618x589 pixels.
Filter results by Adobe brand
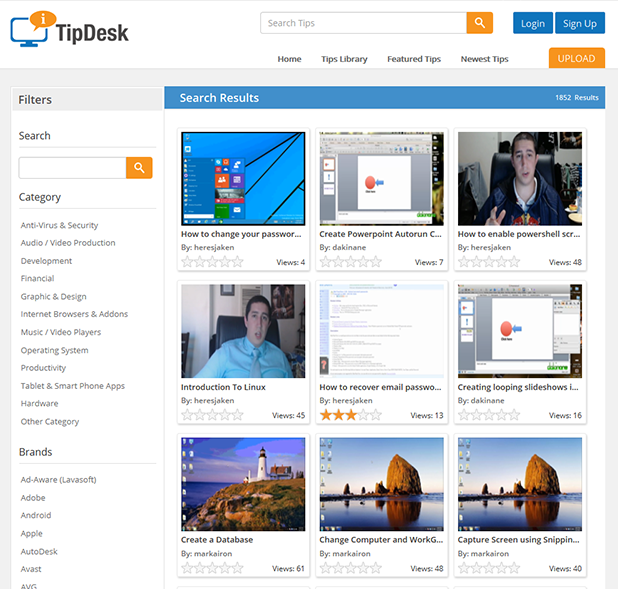point(33,497)
